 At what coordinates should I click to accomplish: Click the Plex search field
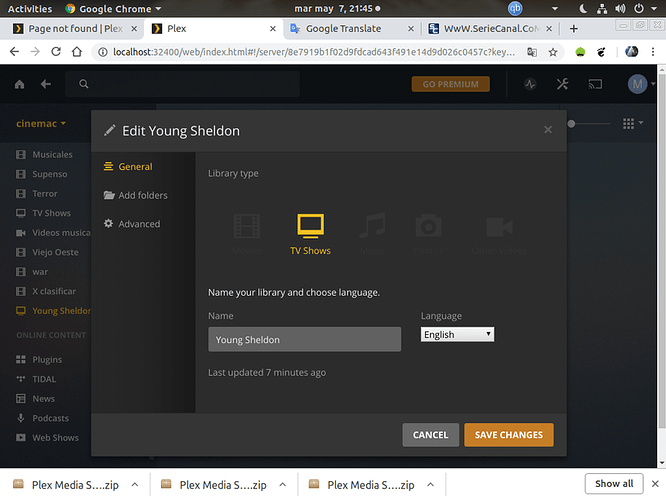182,84
